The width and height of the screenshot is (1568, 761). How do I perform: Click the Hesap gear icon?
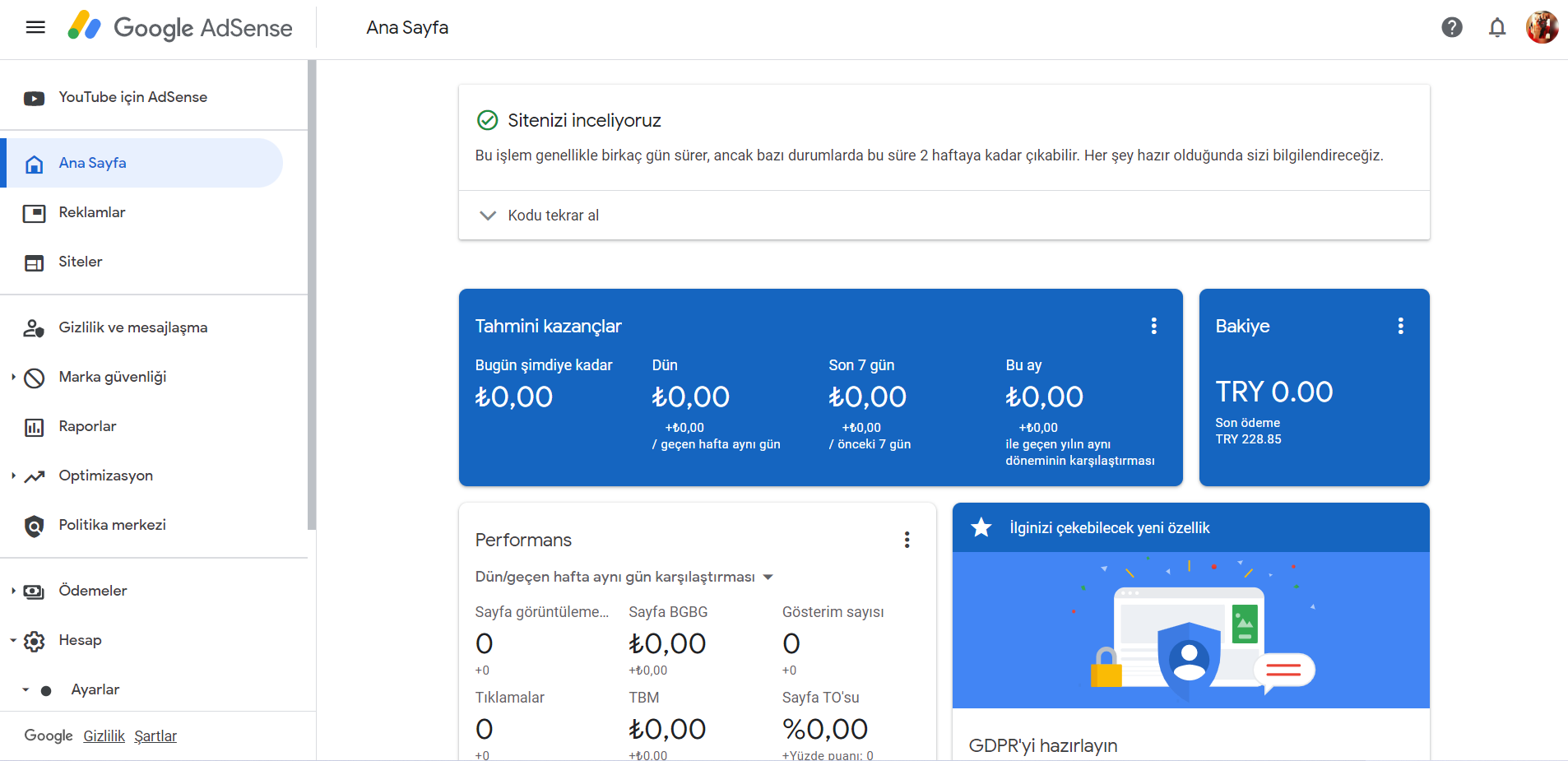pyautogui.click(x=34, y=641)
